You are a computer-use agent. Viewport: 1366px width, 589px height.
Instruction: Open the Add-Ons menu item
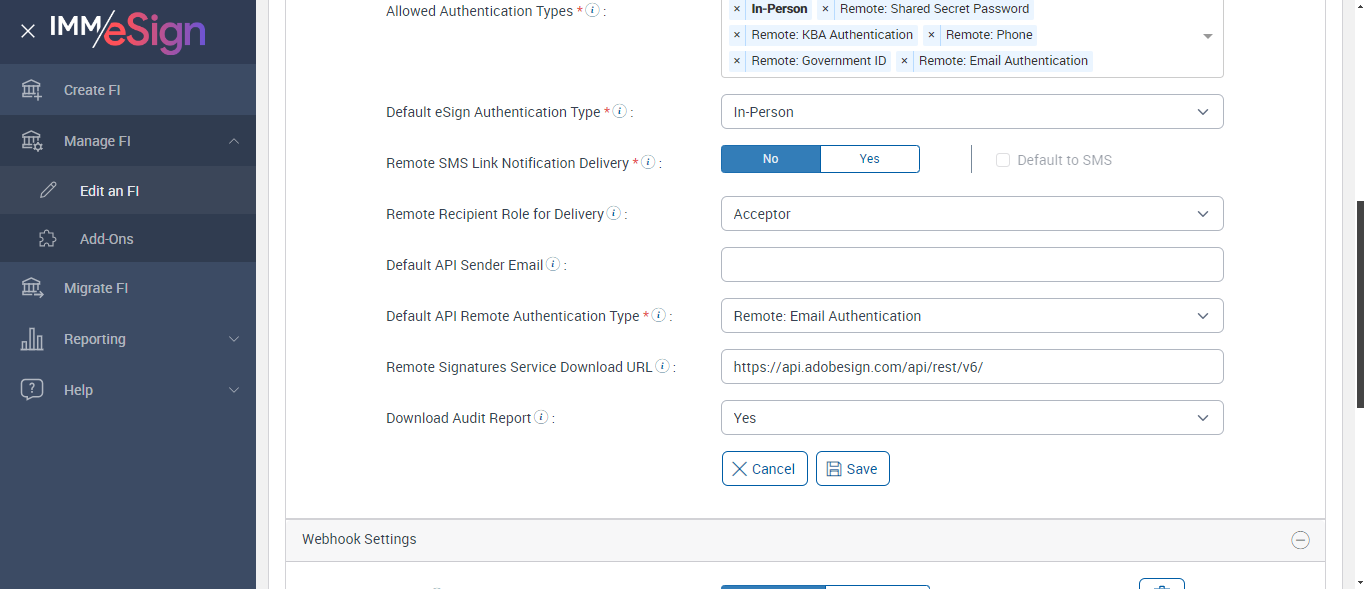click(106, 239)
